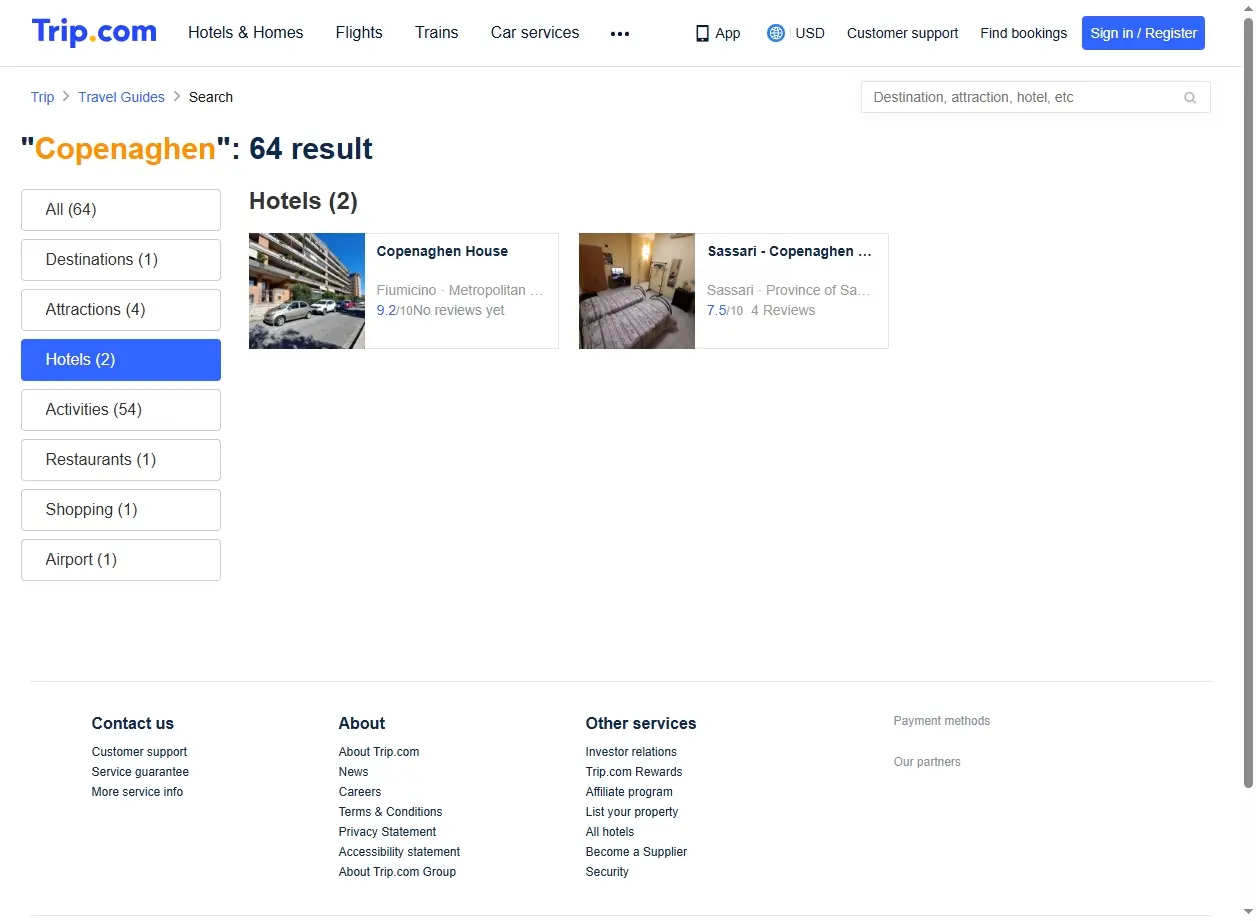Open Investor relations link
This screenshot has height=921, width=1256.
pos(631,752)
